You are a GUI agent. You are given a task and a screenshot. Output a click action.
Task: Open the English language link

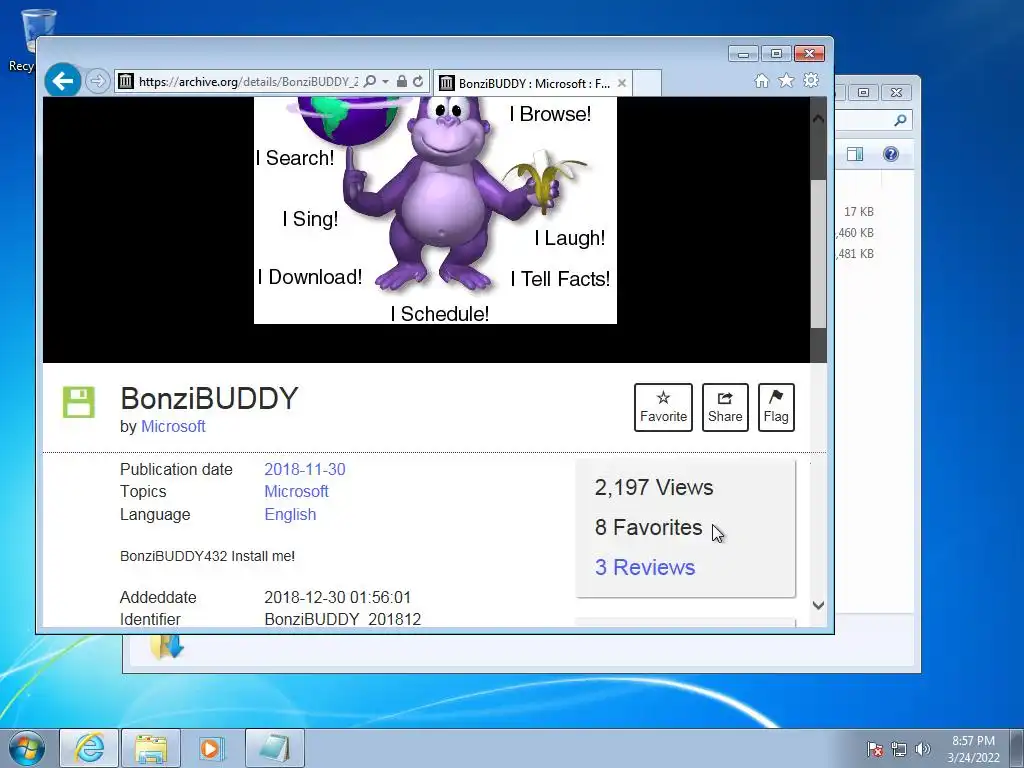[x=290, y=515]
